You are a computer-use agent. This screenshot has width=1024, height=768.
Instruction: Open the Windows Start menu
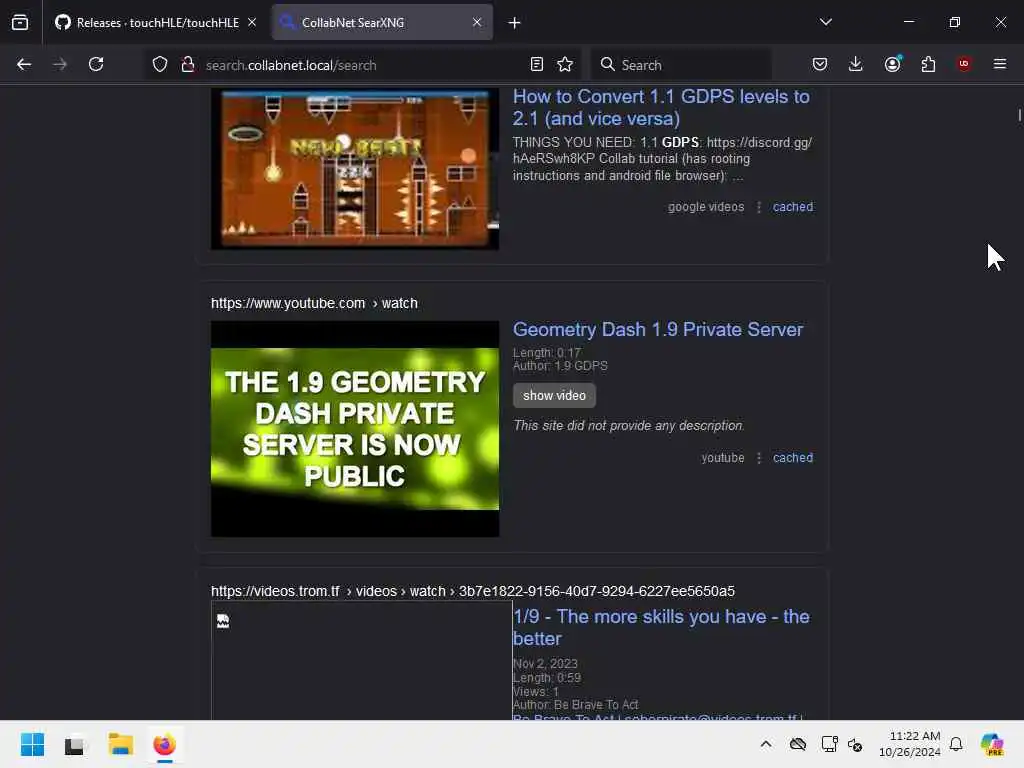[x=33, y=744]
